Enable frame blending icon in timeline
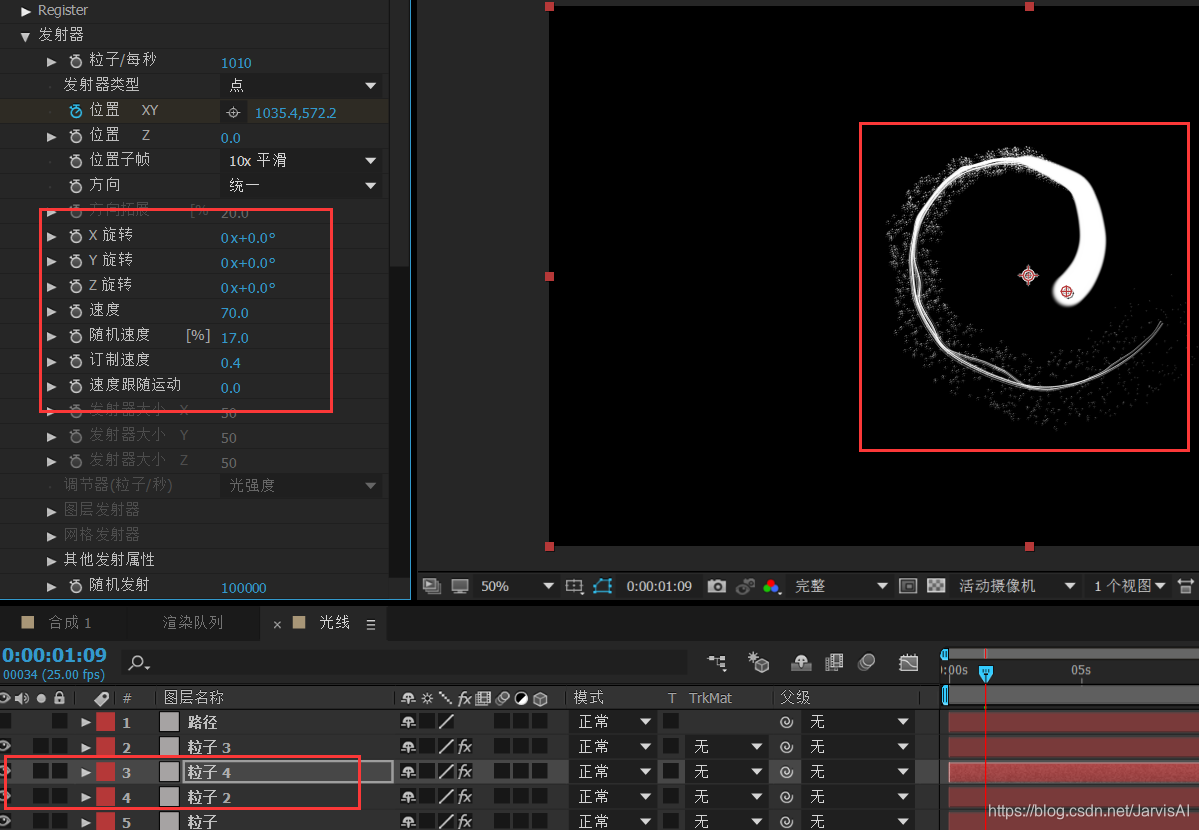This screenshot has width=1199, height=830. (834, 662)
